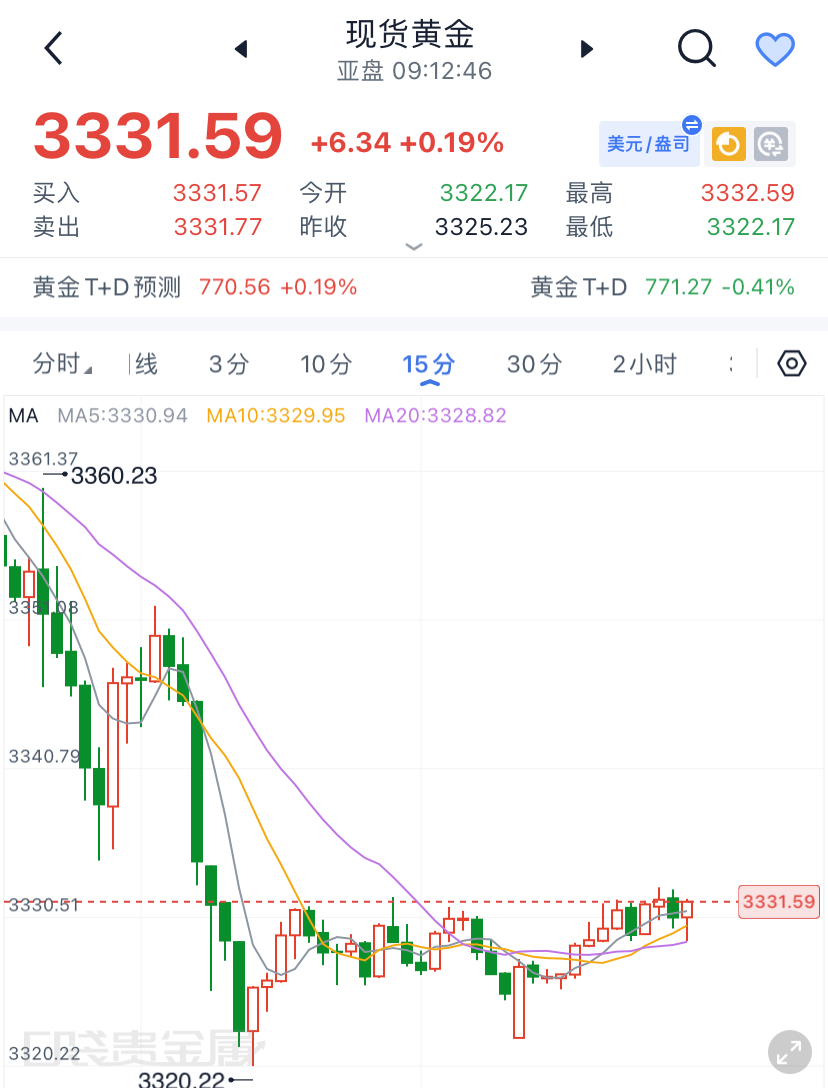Select the 3分 interval tab
Image resolution: width=828 pixels, height=1088 pixels.
click(229, 364)
